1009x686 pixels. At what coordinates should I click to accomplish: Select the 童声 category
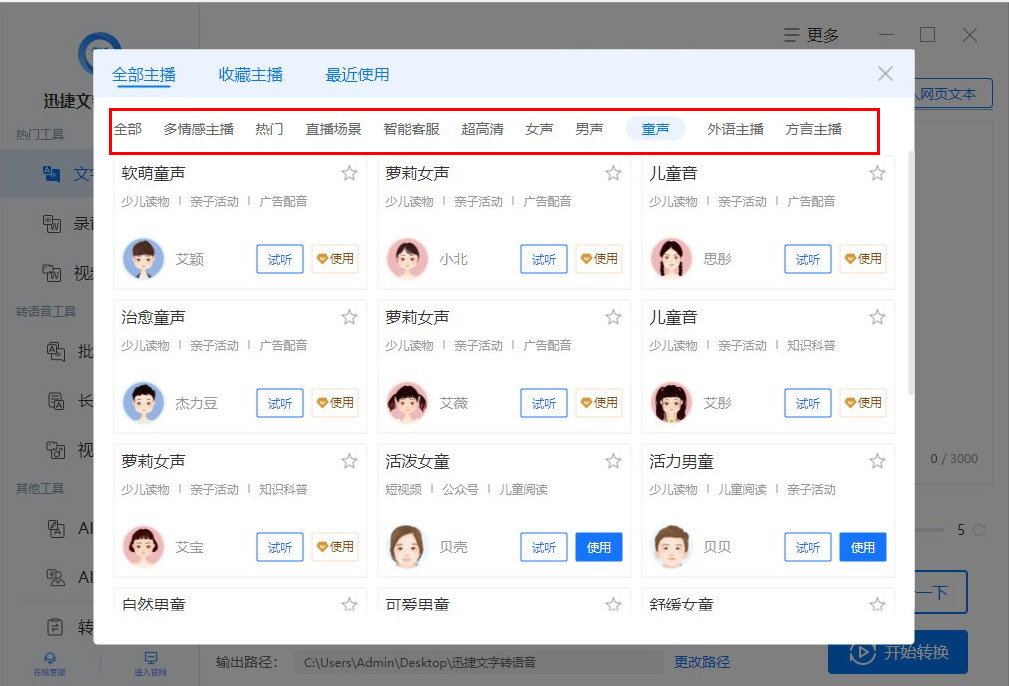point(655,129)
